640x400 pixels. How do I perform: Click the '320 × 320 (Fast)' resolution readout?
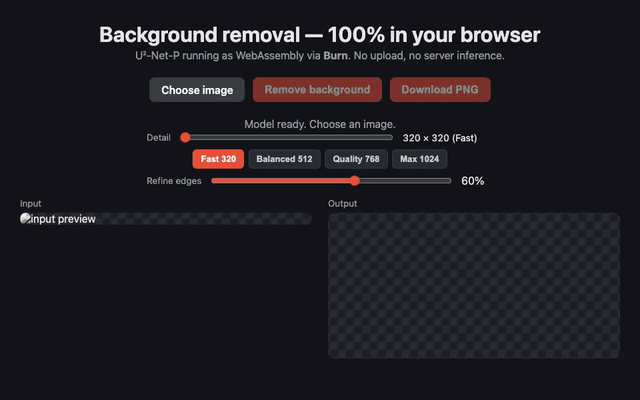tap(440, 138)
